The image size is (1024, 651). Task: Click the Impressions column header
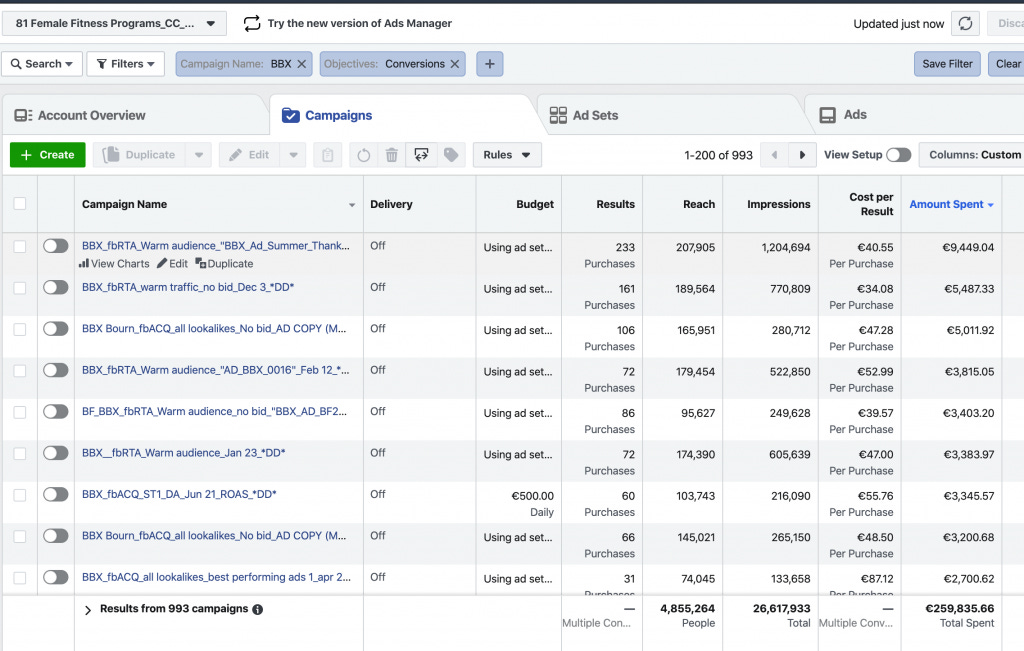(778, 204)
